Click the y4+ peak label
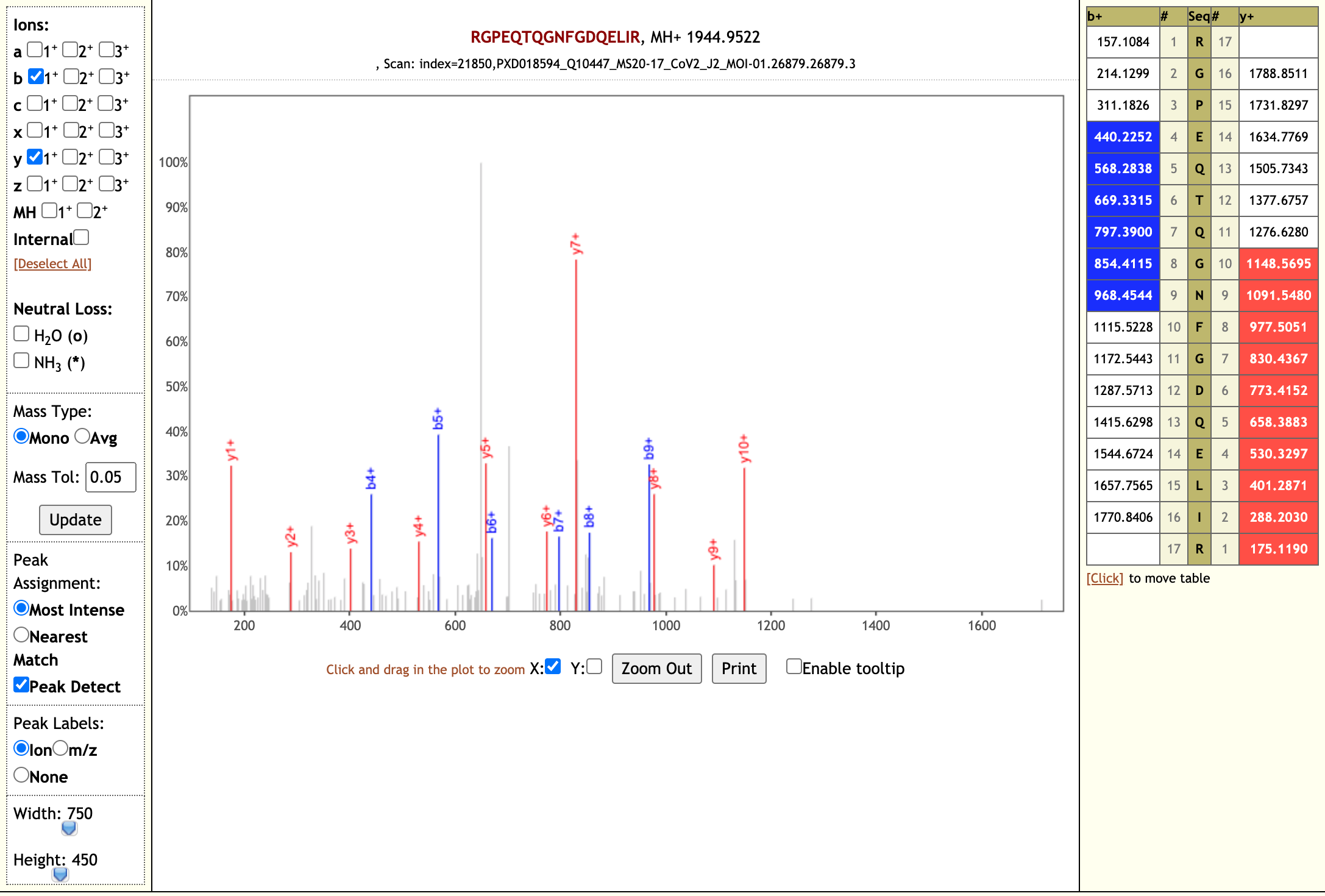 tap(419, 526)
